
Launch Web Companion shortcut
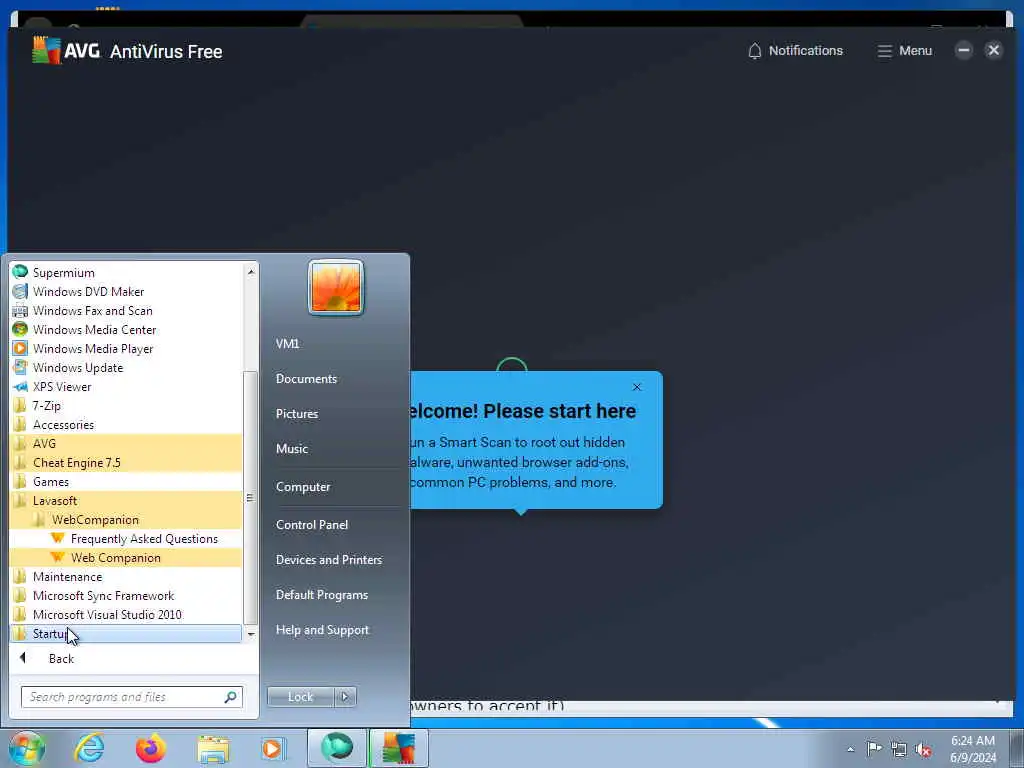(x=126, y=557)
